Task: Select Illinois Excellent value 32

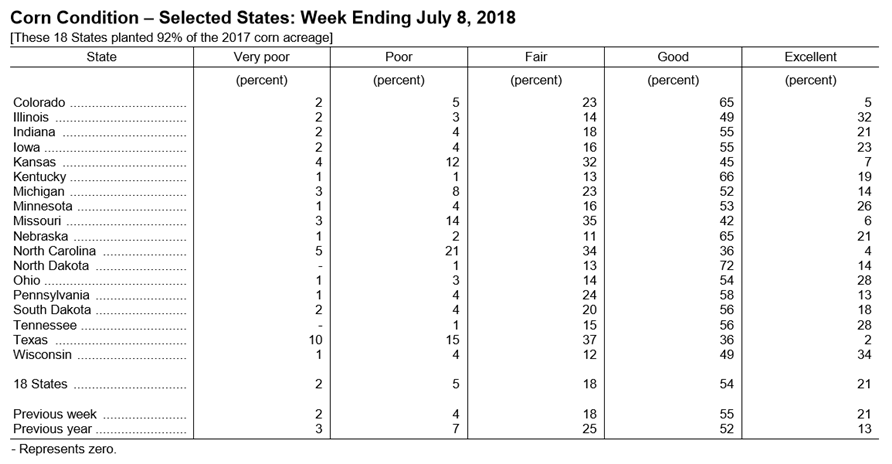Action: [864, 117]
